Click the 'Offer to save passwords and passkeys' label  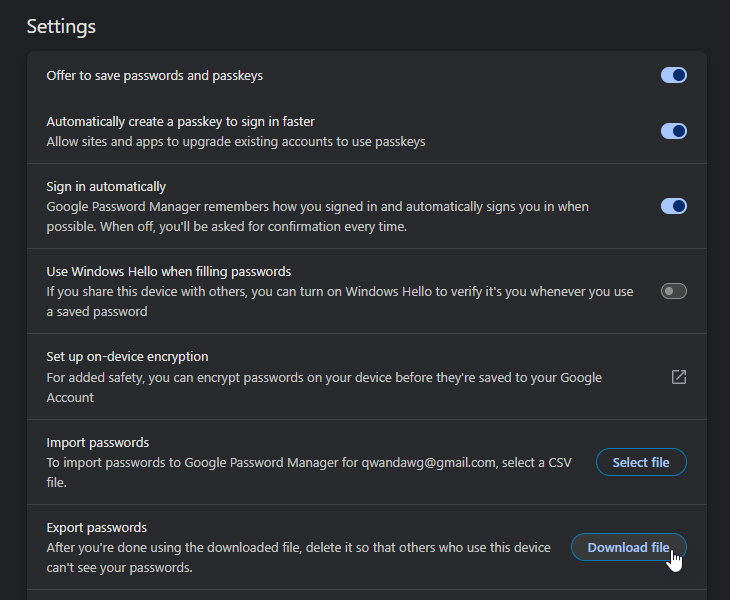[x=155, y=76]
